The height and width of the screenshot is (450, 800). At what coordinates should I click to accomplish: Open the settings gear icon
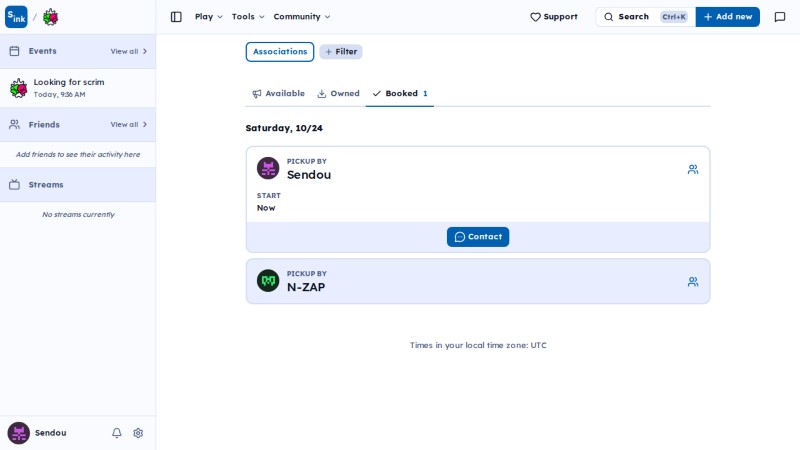(x=138, y=433)
